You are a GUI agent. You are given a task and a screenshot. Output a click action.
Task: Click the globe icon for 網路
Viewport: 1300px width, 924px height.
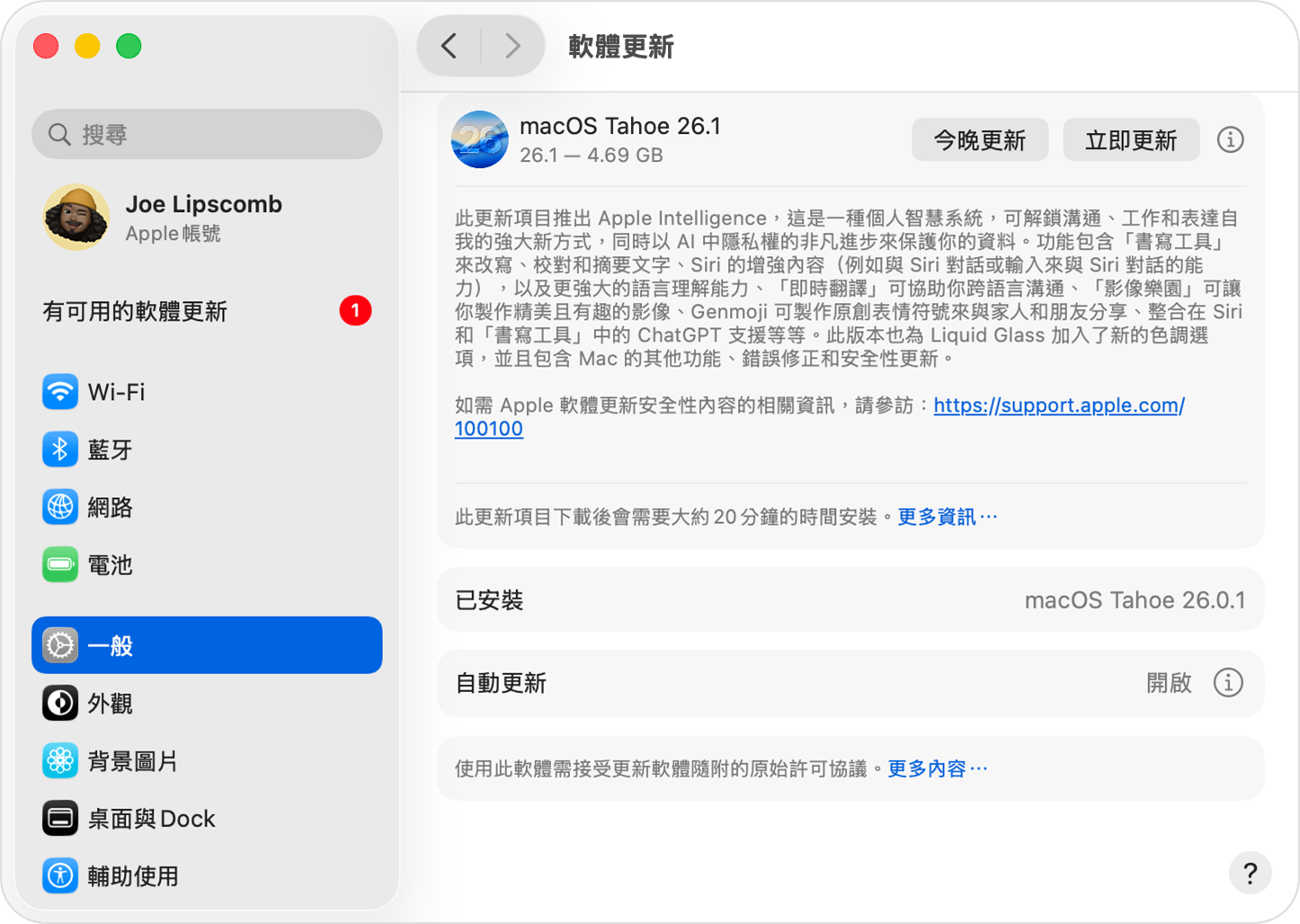pos(60,507)
